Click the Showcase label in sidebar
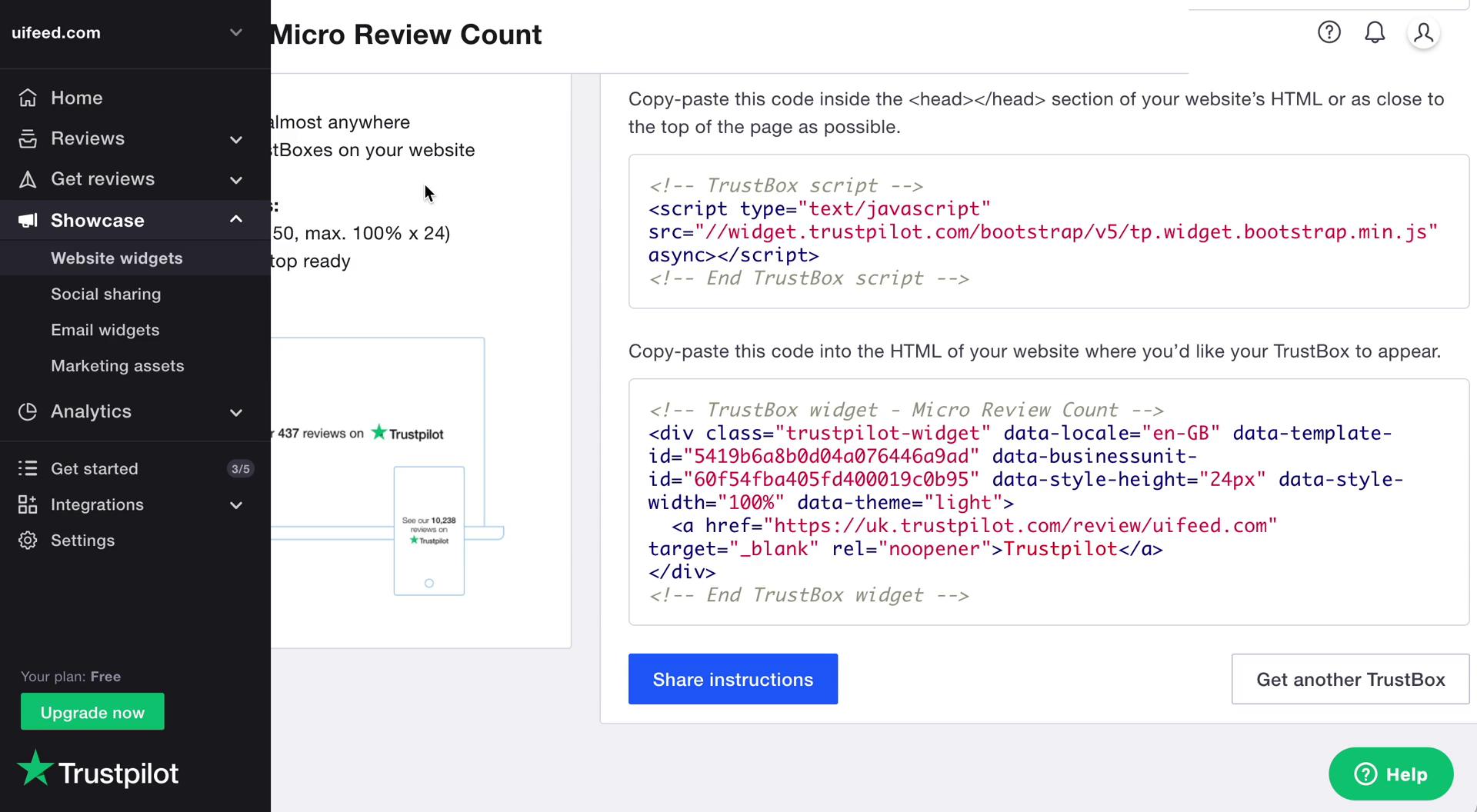1477x812 pixels. pos(98,221)
